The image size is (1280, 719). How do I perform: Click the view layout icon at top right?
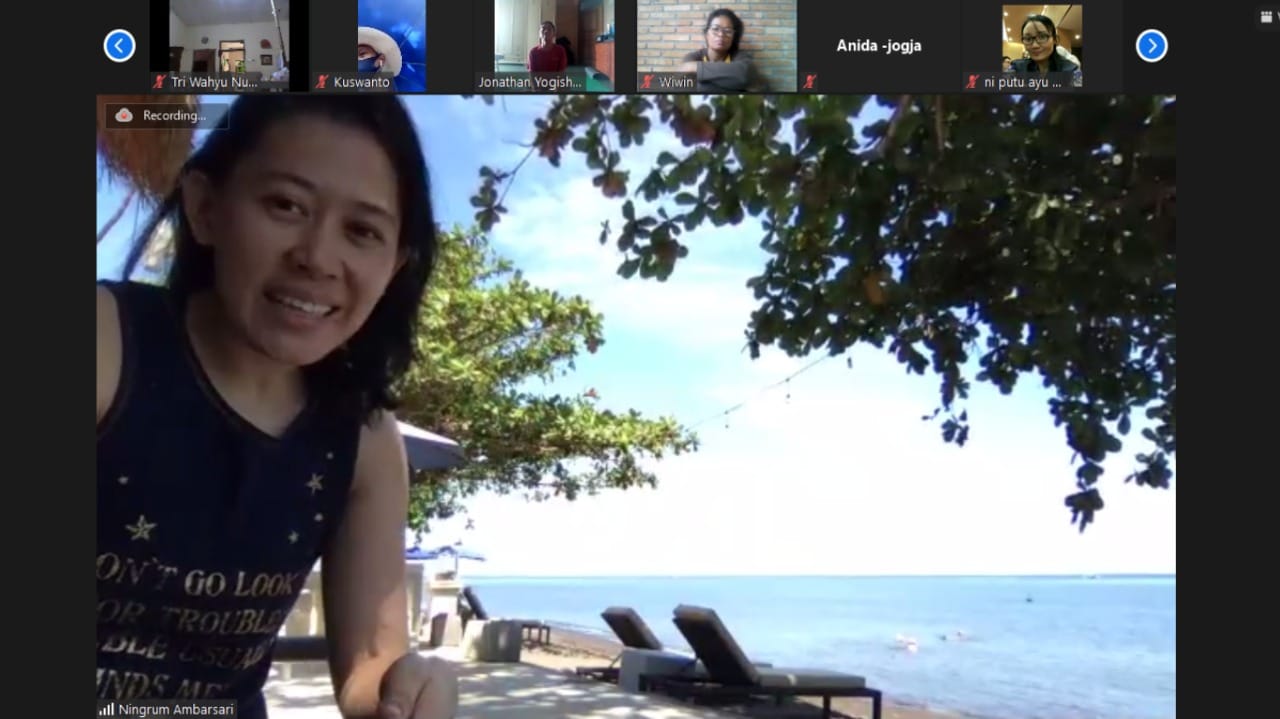[x=1266, y=16]
